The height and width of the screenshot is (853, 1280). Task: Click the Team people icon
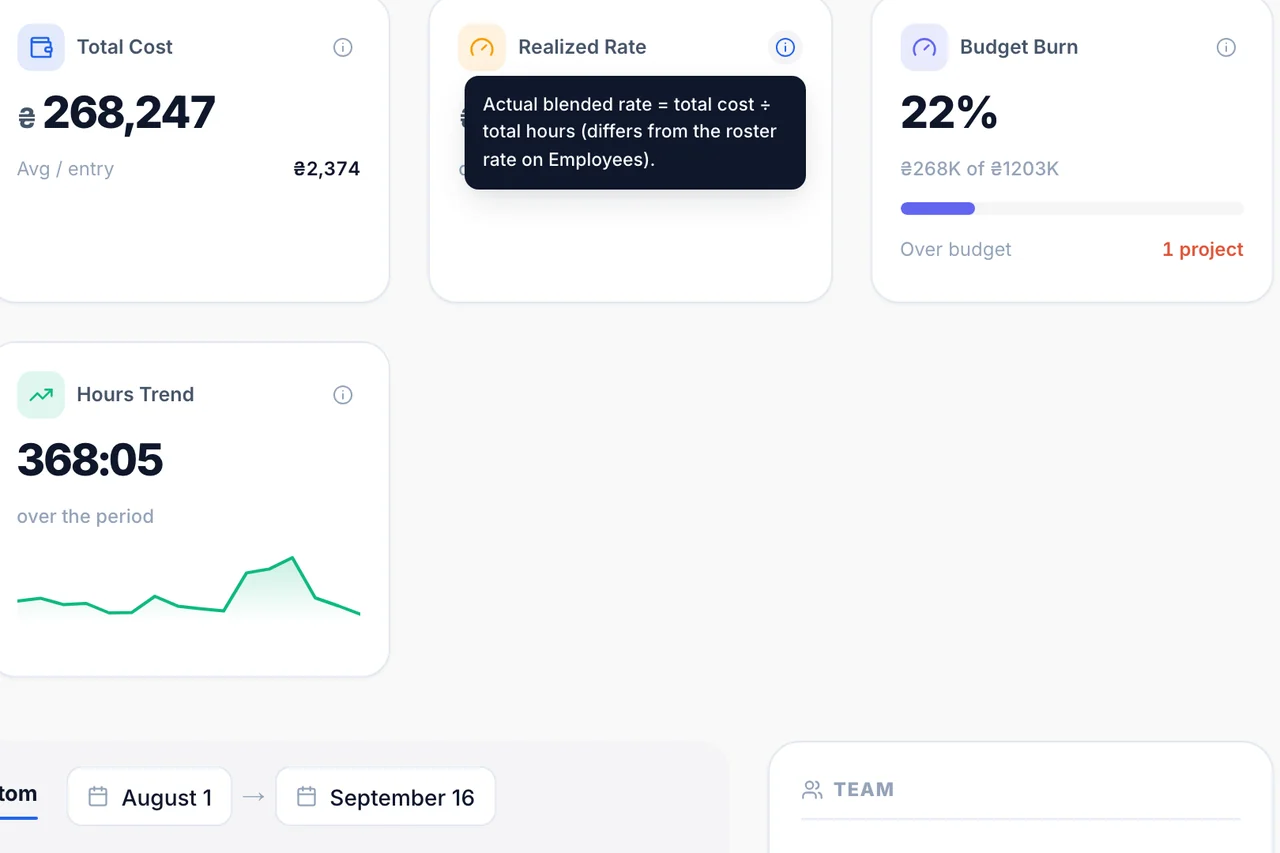812,790
